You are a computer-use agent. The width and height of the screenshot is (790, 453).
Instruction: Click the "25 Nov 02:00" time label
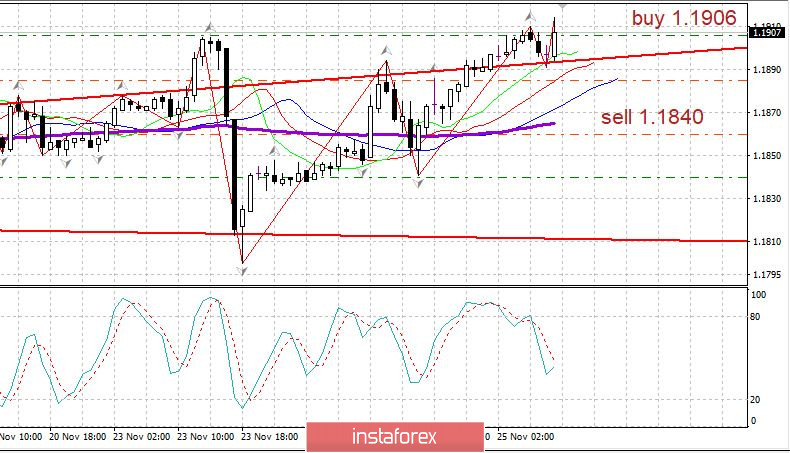(x=525, y=436)
